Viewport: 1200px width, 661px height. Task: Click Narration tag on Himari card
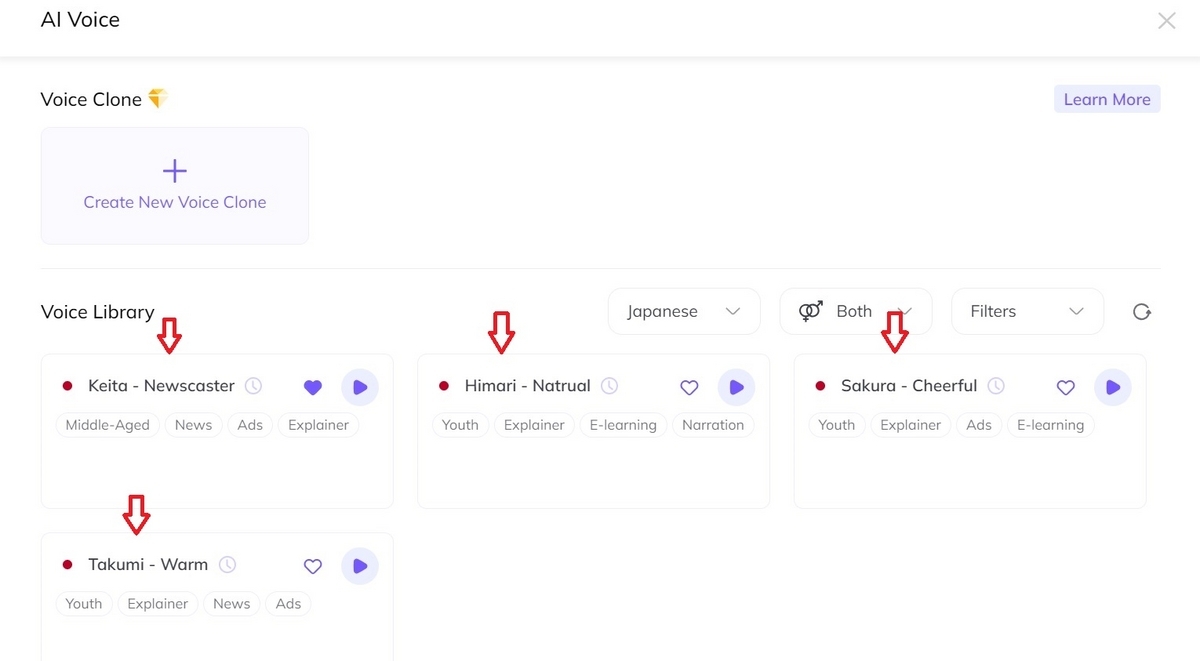coord(713,425)
